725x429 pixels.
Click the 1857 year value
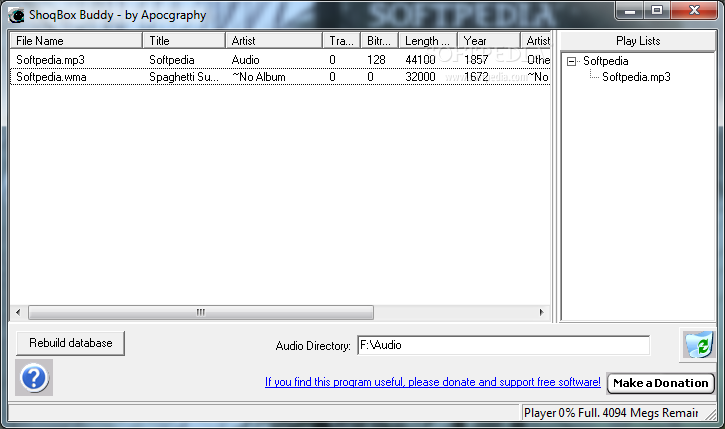pos(476,60)
